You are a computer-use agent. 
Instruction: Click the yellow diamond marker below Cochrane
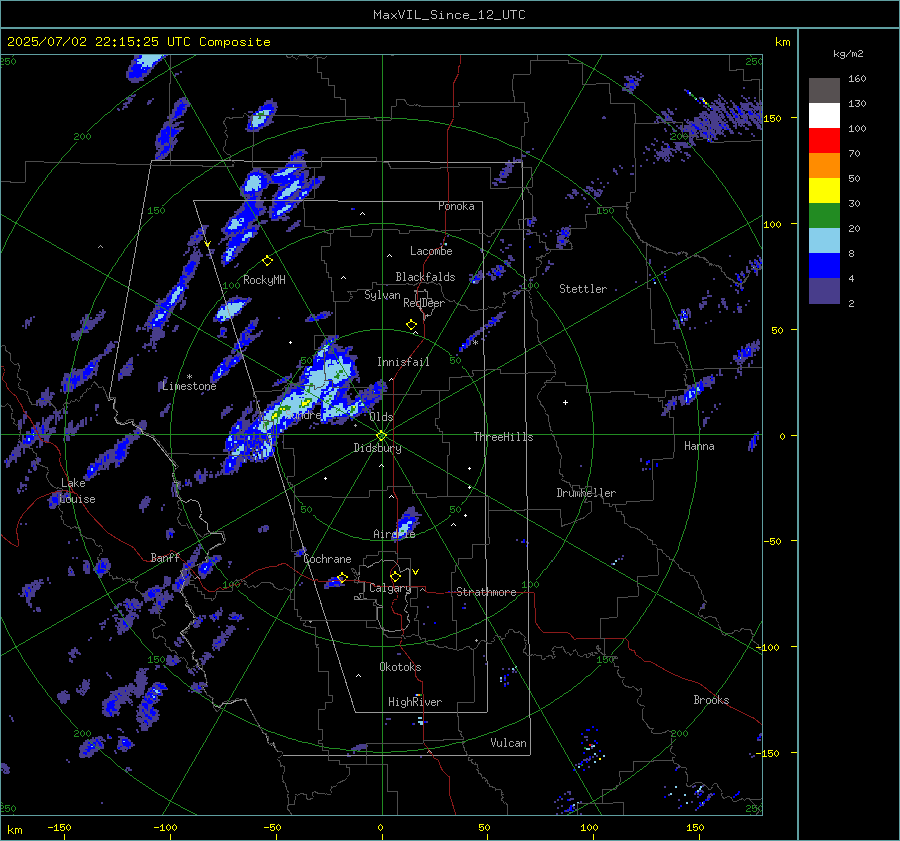click(x=342, y=577)
